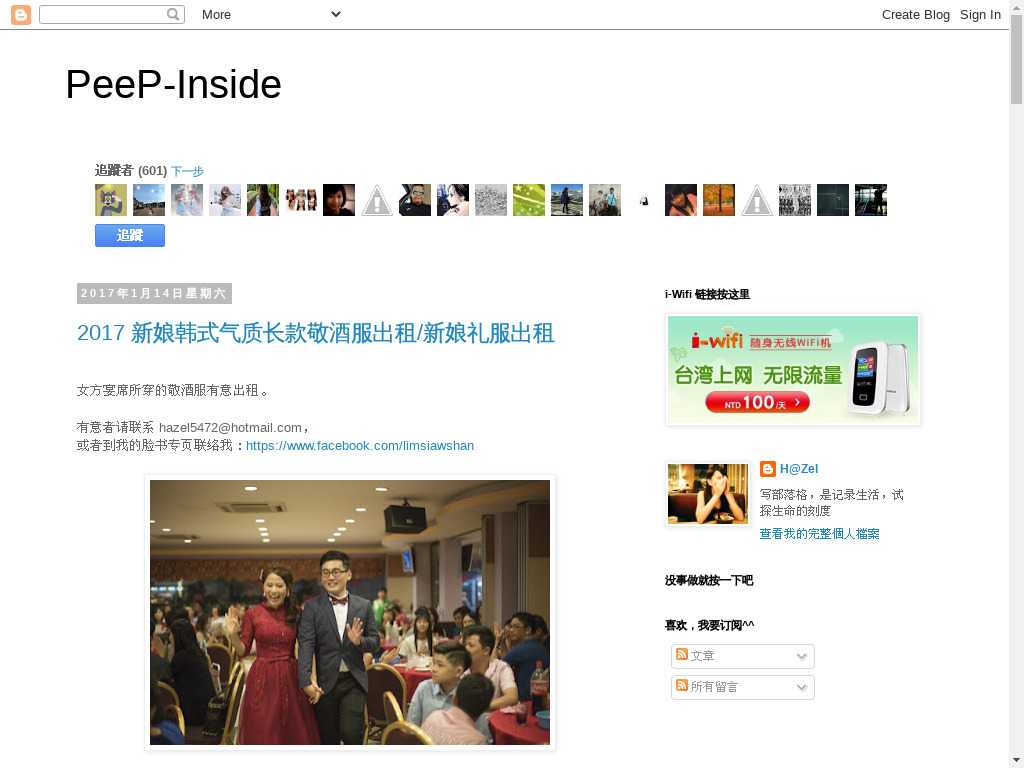This screenshot has width=1024, height=768.
Task: Open the facebook.com/limsiawshan link
Action: tap(360, 445)
